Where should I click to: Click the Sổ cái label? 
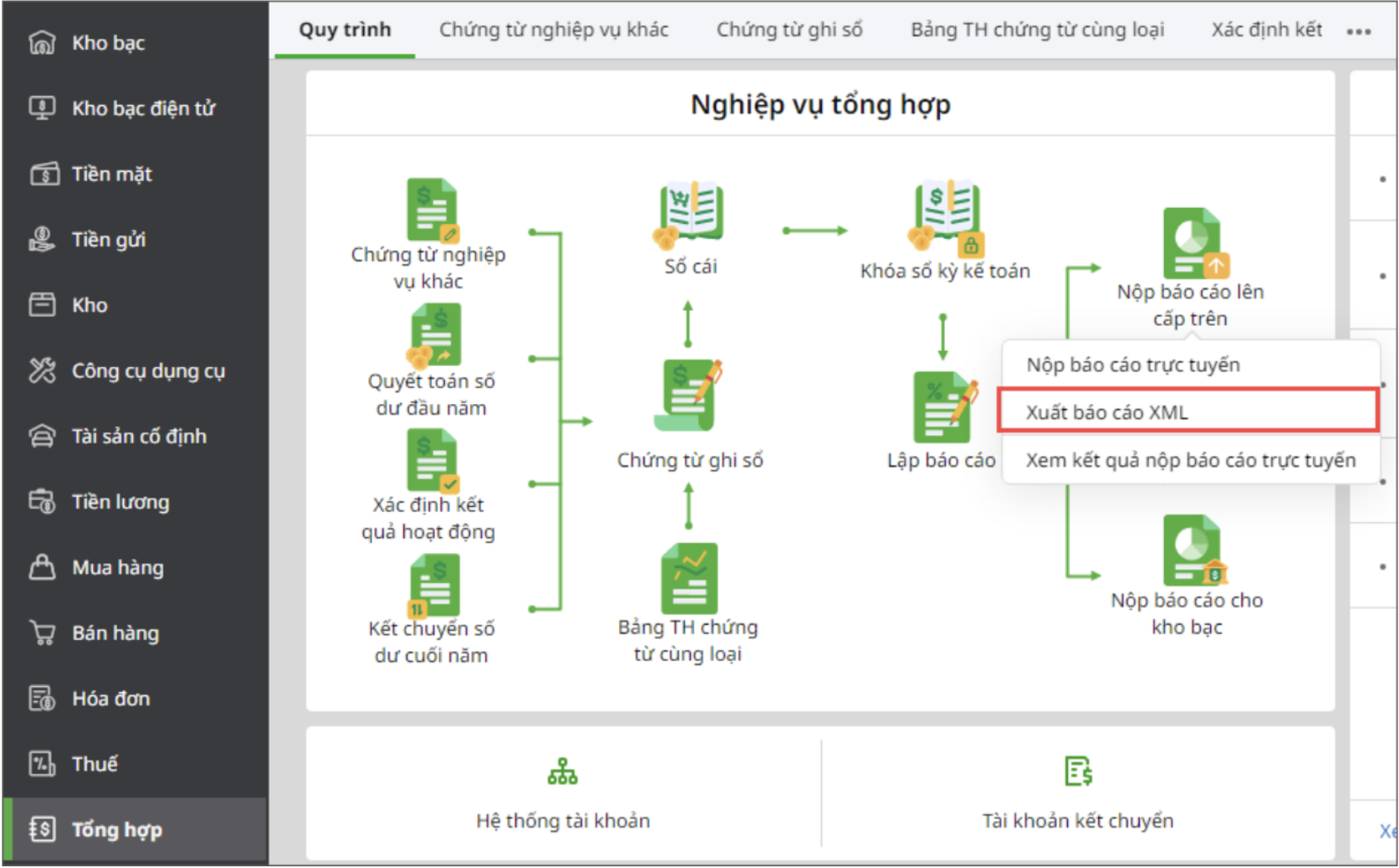pos(691,266)
